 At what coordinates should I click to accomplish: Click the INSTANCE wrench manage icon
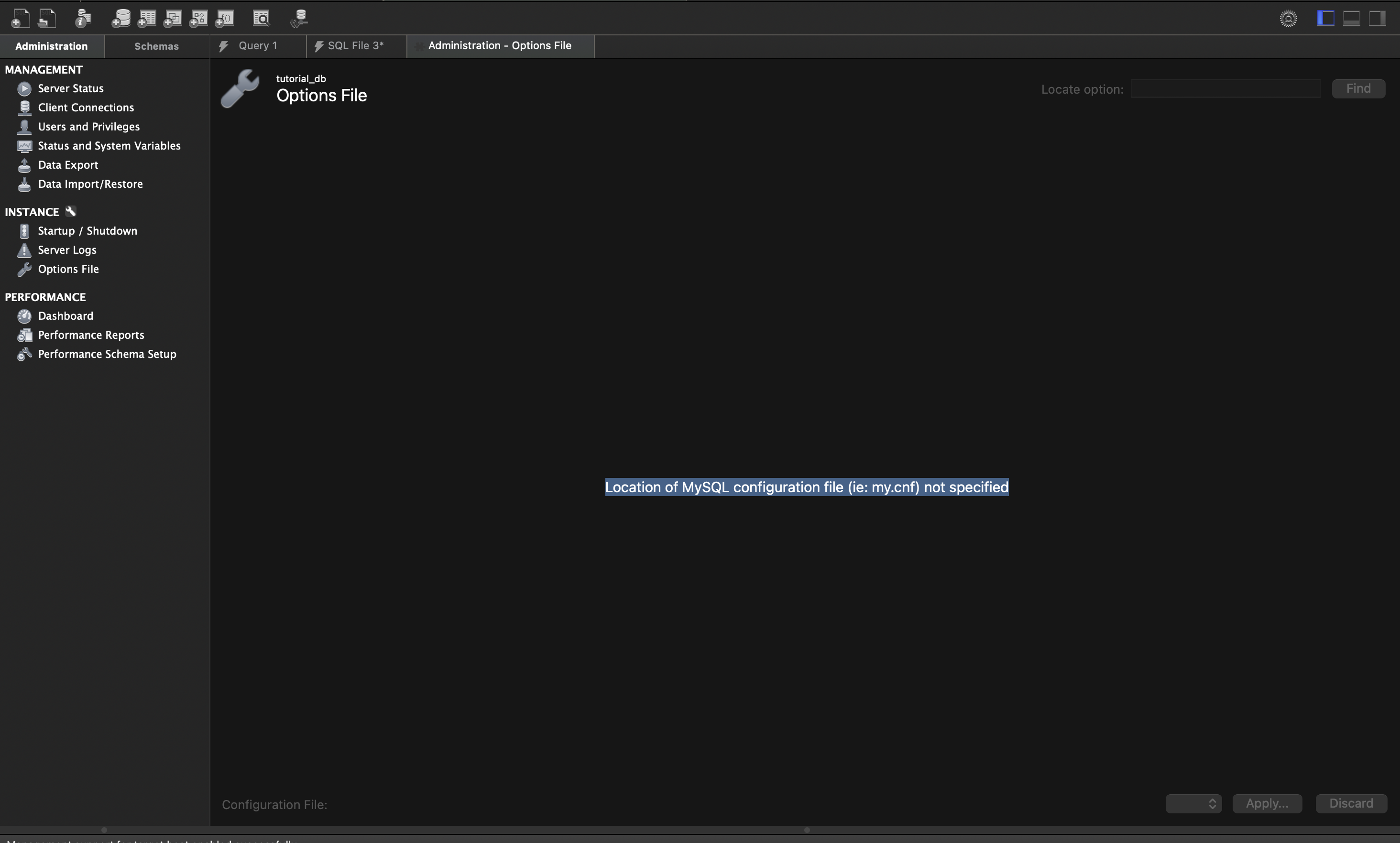pos(70,211)
